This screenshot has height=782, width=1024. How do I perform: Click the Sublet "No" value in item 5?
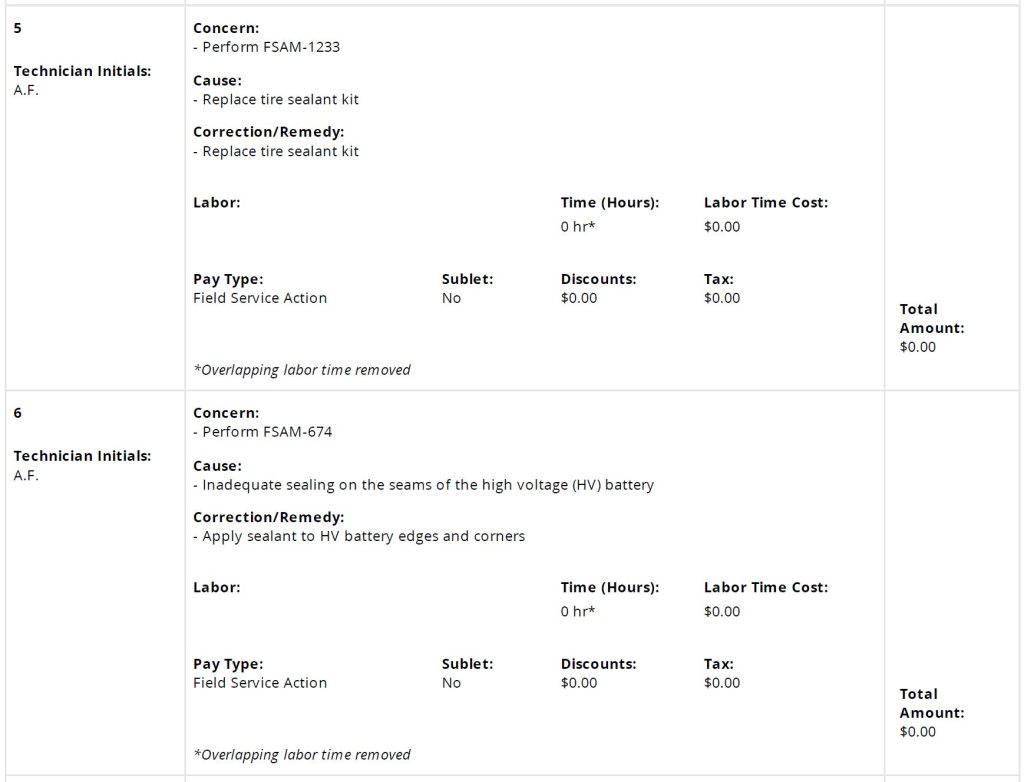click(451, 298)
